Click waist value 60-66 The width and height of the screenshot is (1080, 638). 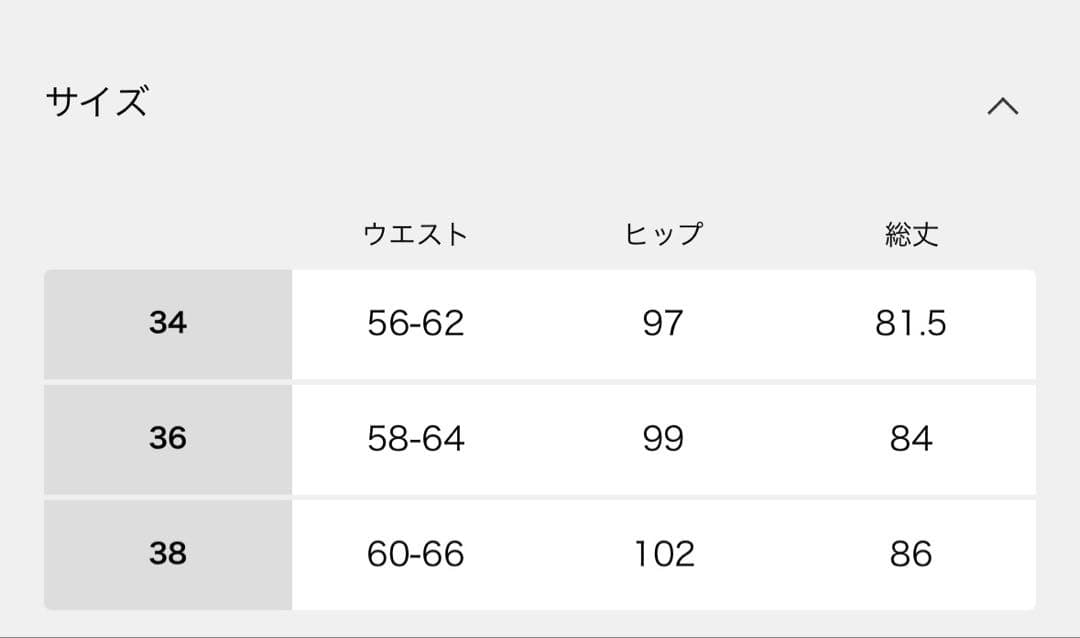415,554
